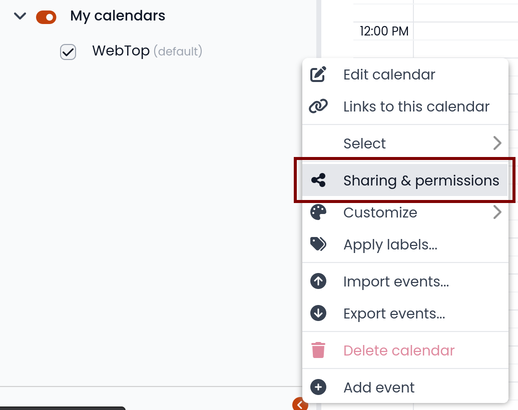Click the trash icon for Delete calendar

click(318, 350)
